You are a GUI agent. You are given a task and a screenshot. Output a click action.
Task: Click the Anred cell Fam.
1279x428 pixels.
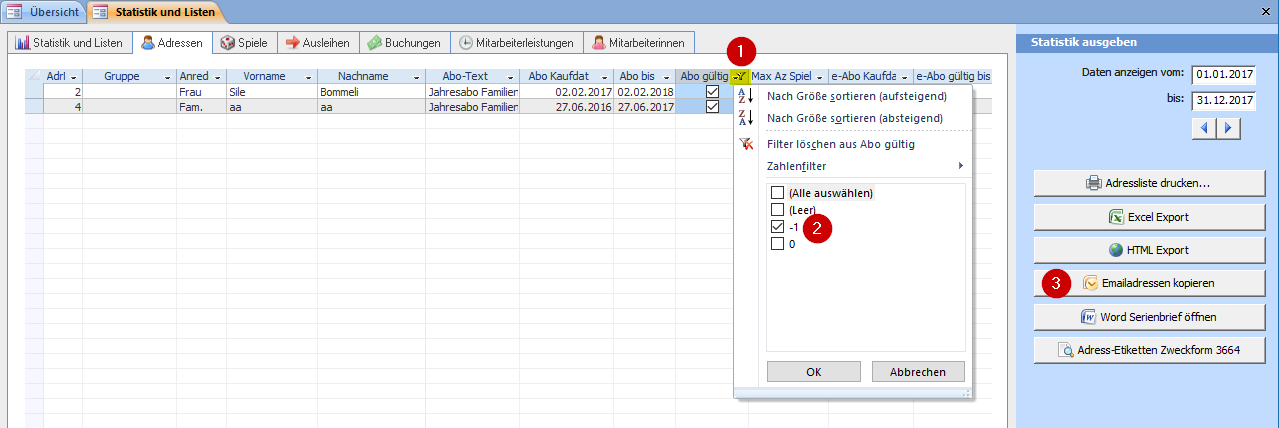(x=201, y=106)
